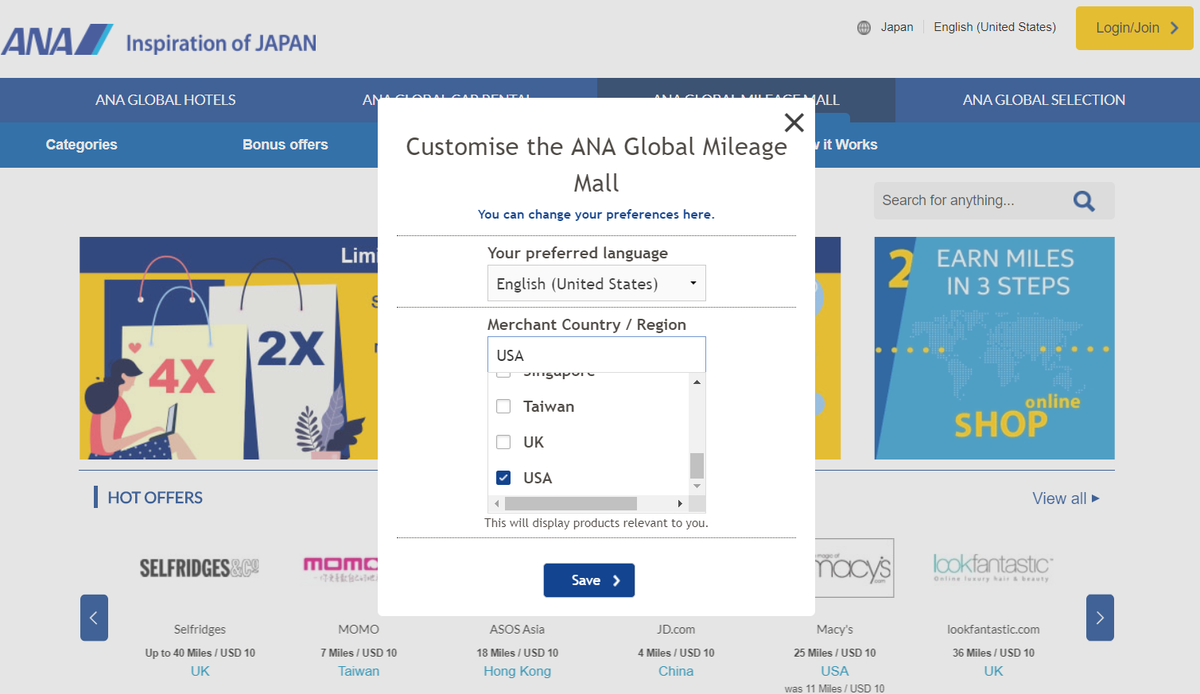Click the ASOS Asia Hong Kong link
The width and height of the screenshot is (1200, 694).
(518, 671)
